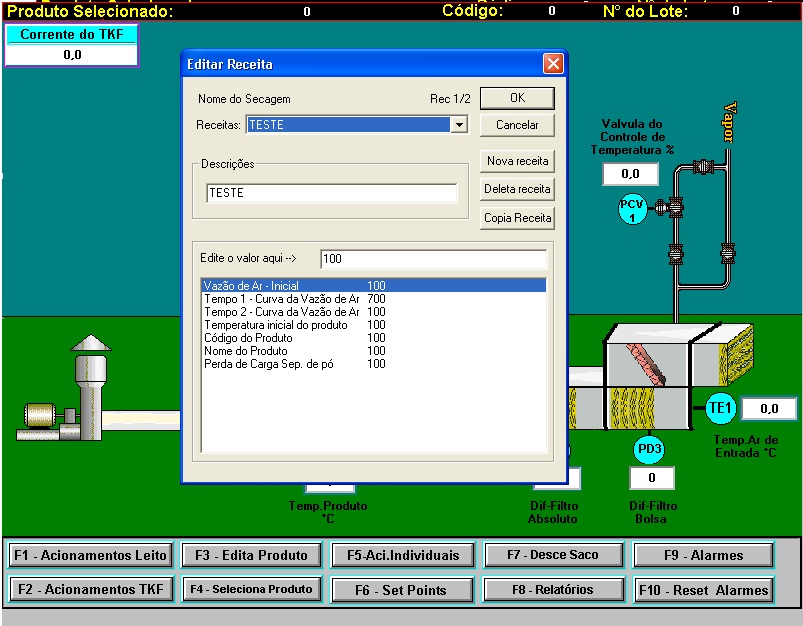Open the Receitas dropdown list

459,125
